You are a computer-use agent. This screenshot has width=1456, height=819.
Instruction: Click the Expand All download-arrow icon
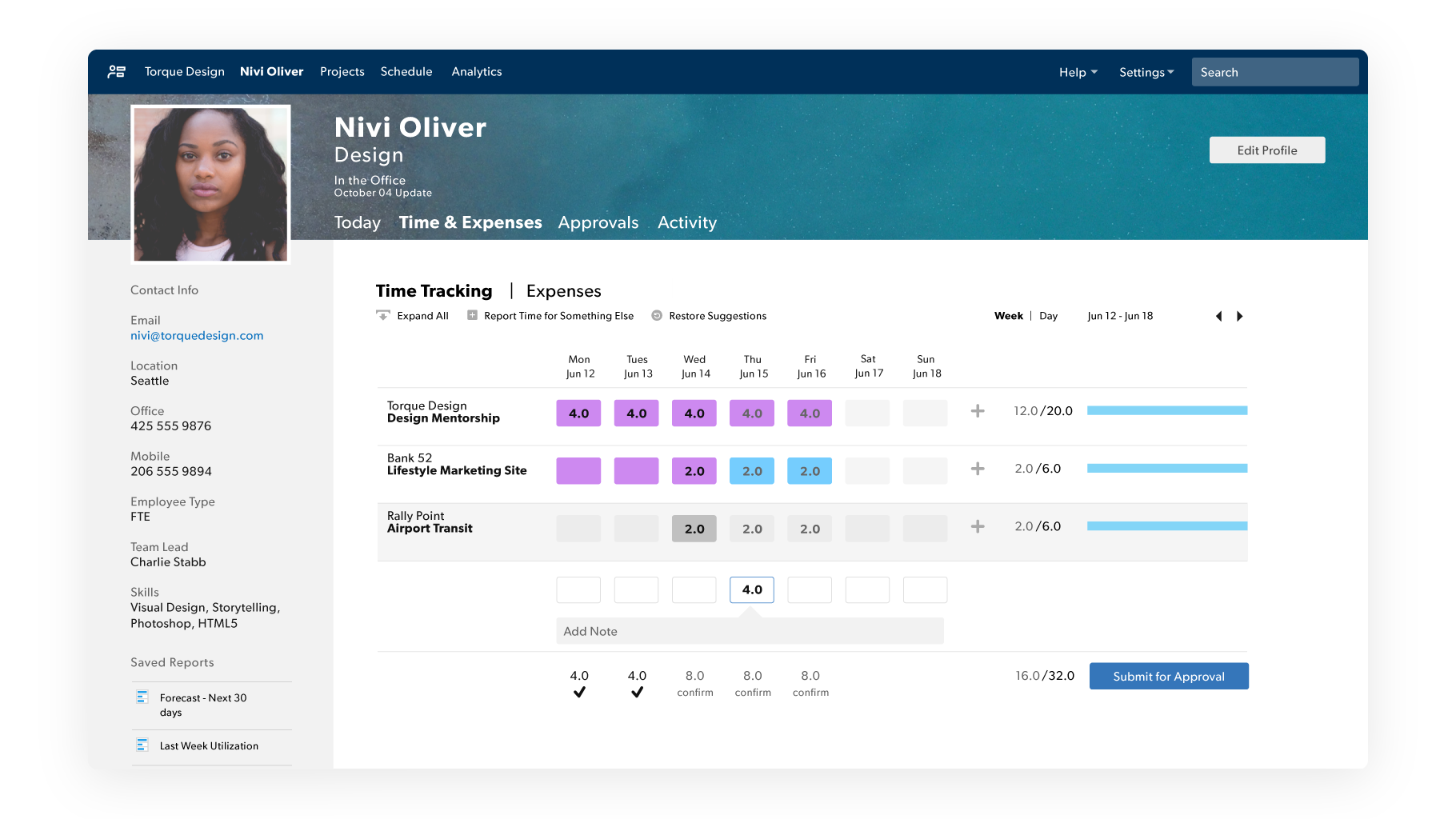(384, 315)
